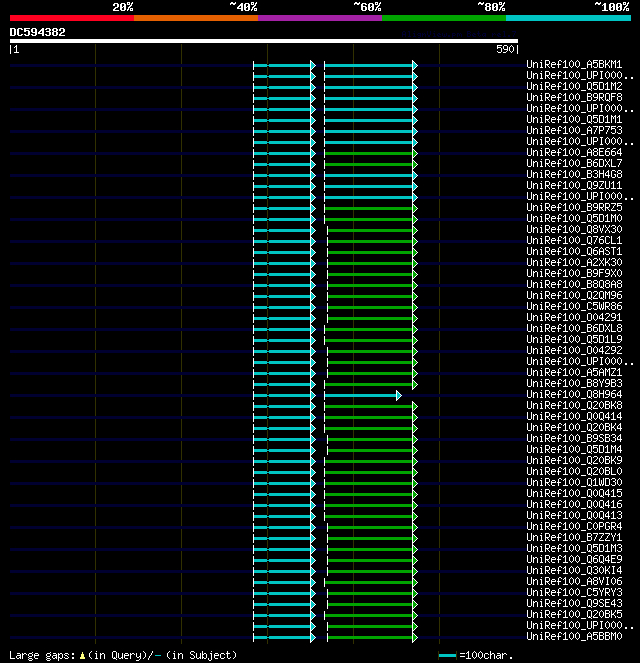640x663 pixels.
Task: Select the UniRef100_B7ZZY1 label
Action: 574,537
